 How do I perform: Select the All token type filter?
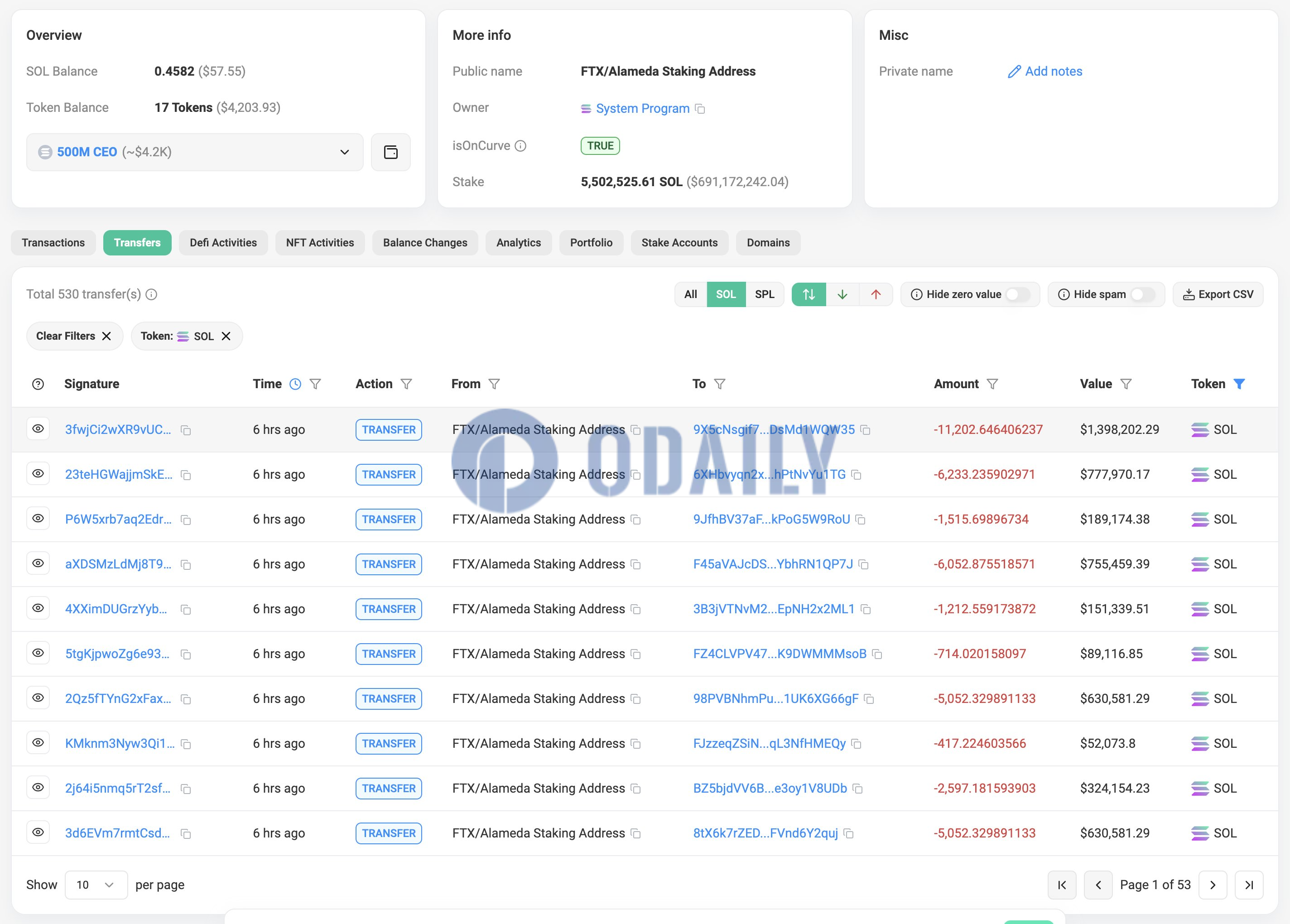(690, 294)
